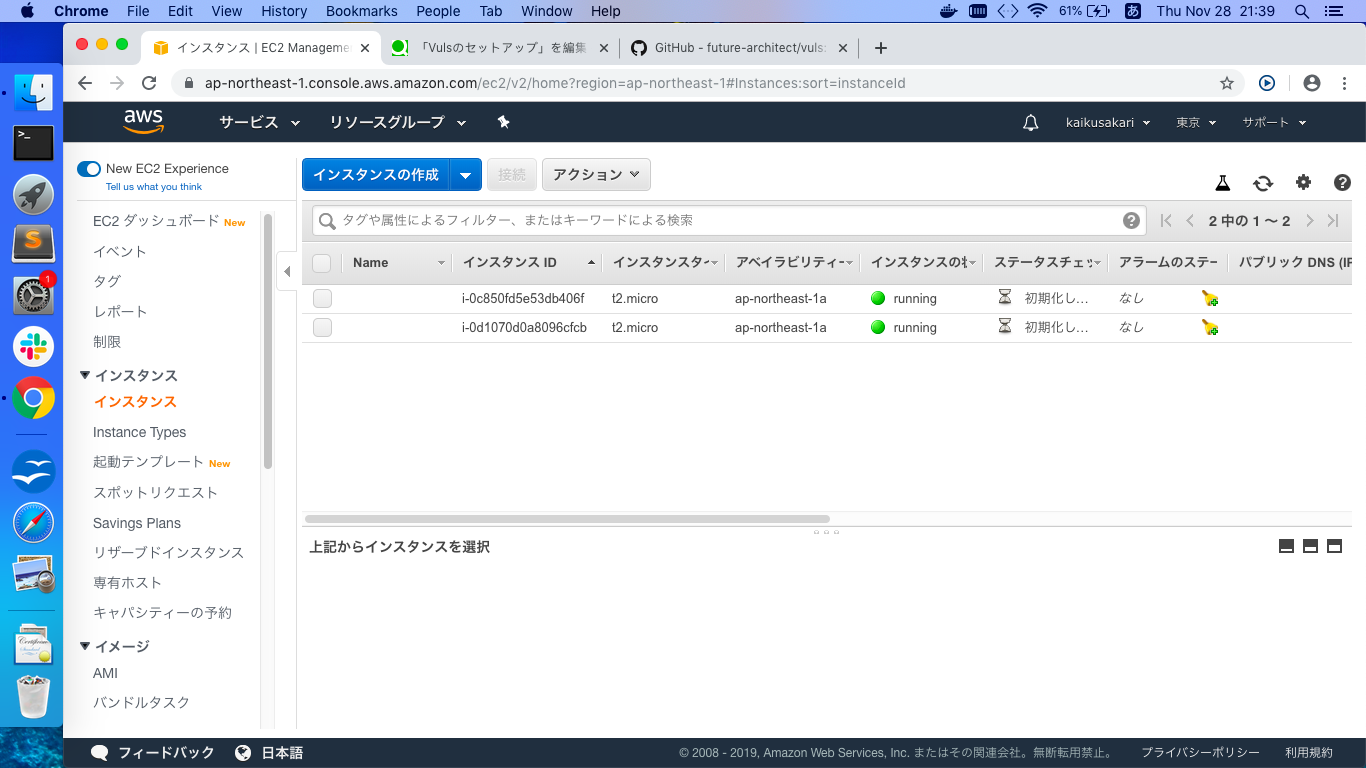The image size is (1366, 768).
Task: Open the EC2 labs flask icon
Action: point(1222,183)
